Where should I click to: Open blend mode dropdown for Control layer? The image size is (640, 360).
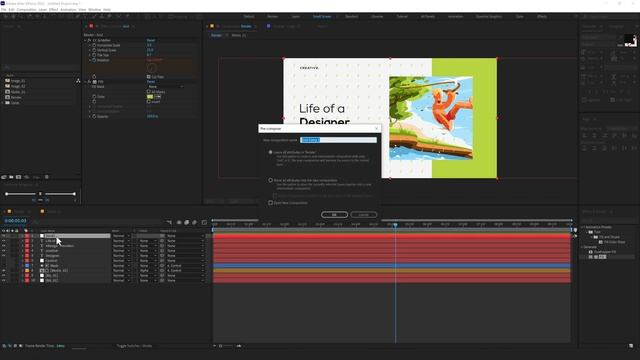(121, 260)
